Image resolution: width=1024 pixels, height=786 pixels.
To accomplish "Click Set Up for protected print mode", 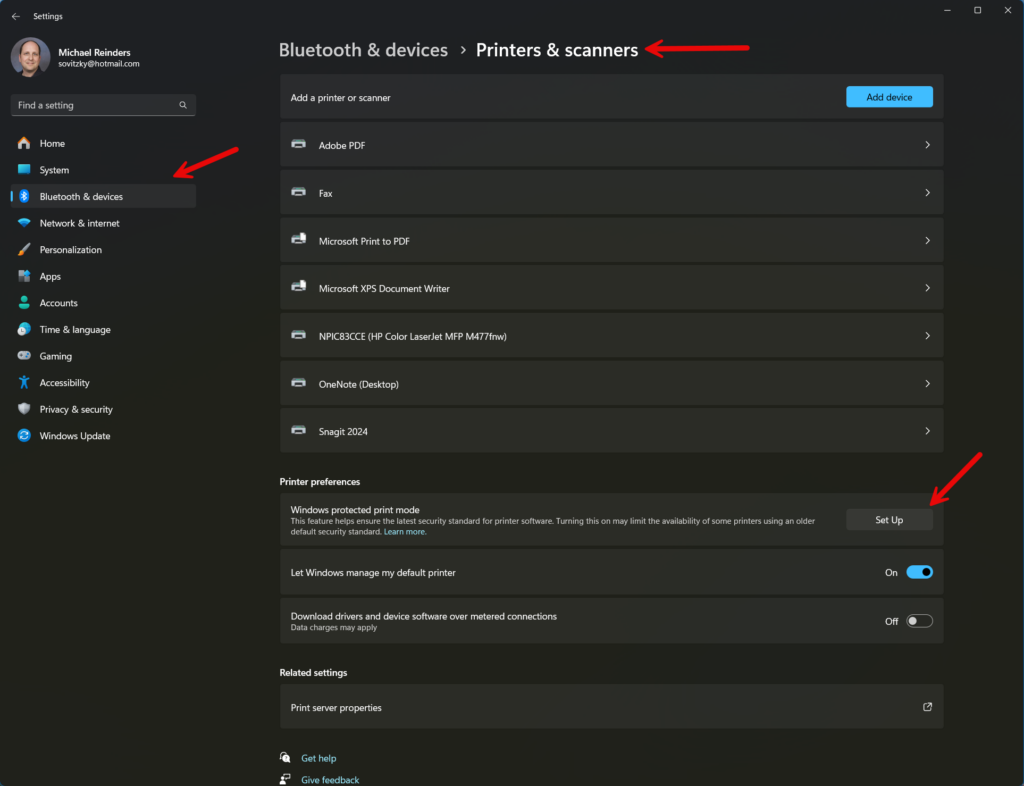I will (889, 520).
